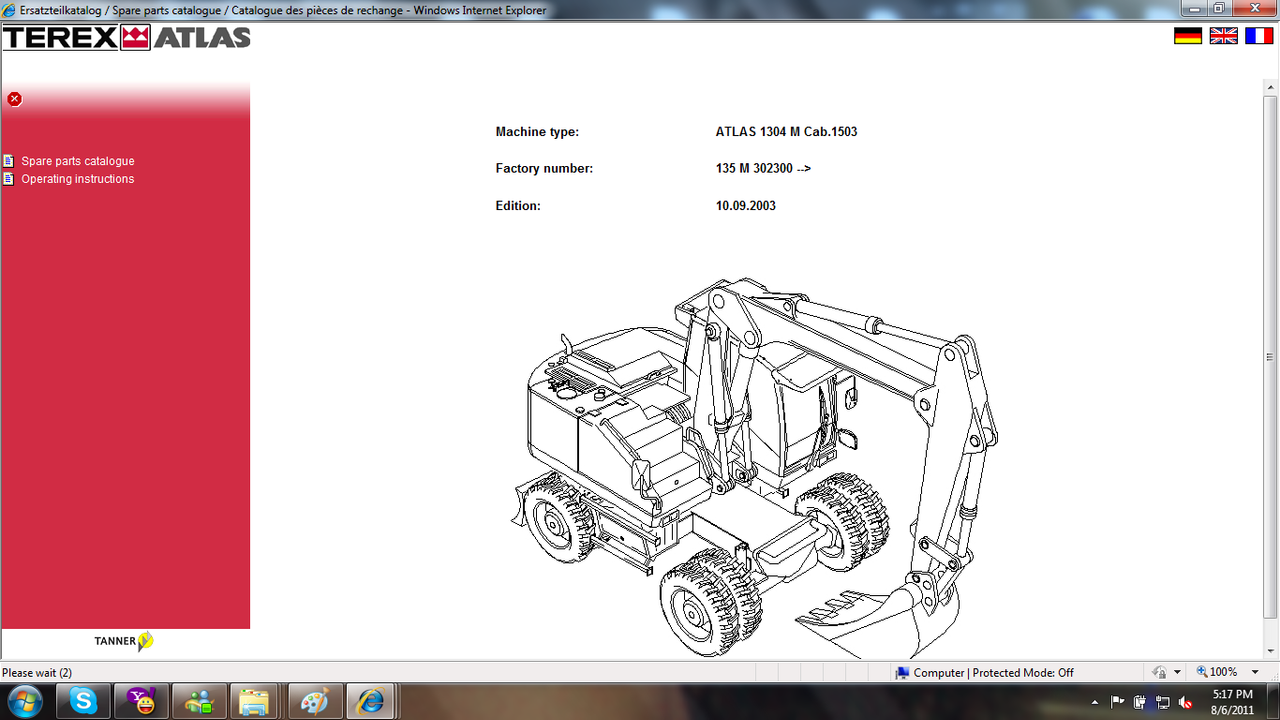Click the Spare parts catalogue document icon
This screenshot has width=1280, height=720.
click(9, 161)
